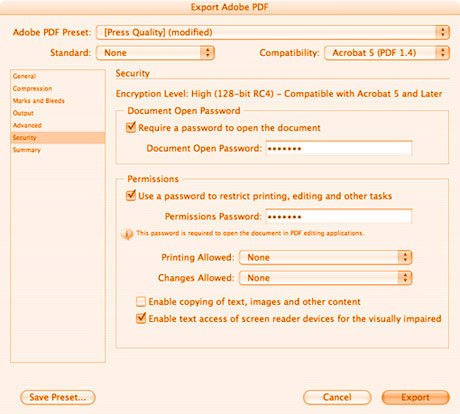Click the Export button
460x414 pixels.
click(x=415, y=397)
